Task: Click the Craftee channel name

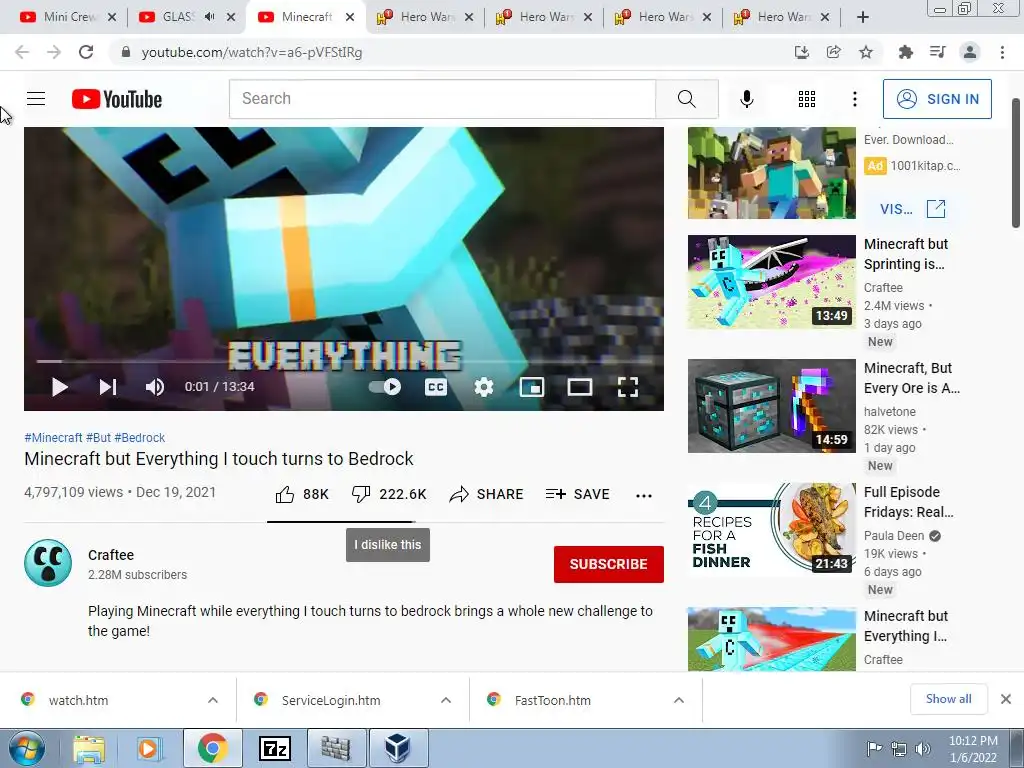Action: coord(111,555)
